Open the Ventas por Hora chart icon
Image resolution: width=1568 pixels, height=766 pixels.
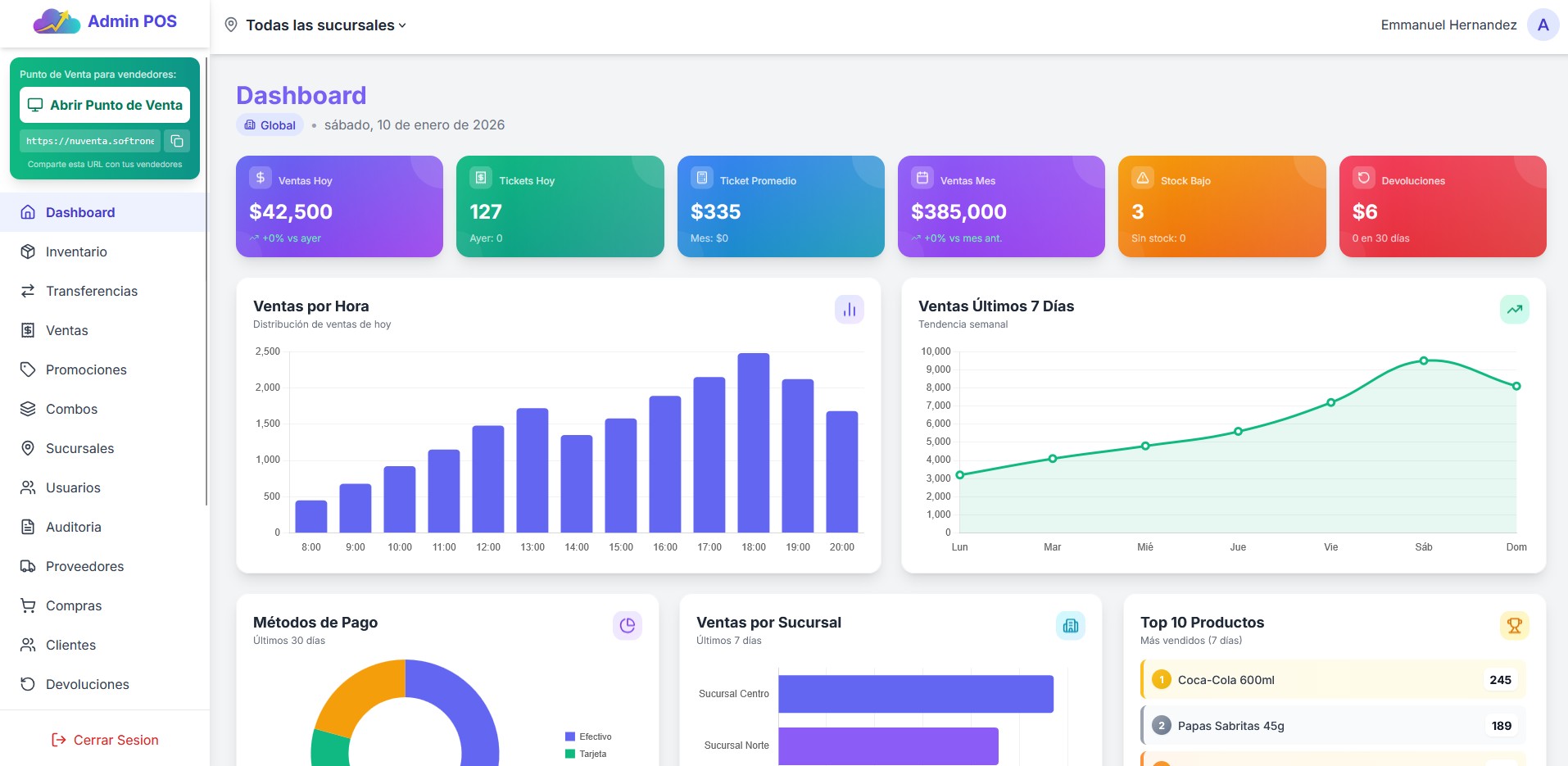tap(849, 309)
